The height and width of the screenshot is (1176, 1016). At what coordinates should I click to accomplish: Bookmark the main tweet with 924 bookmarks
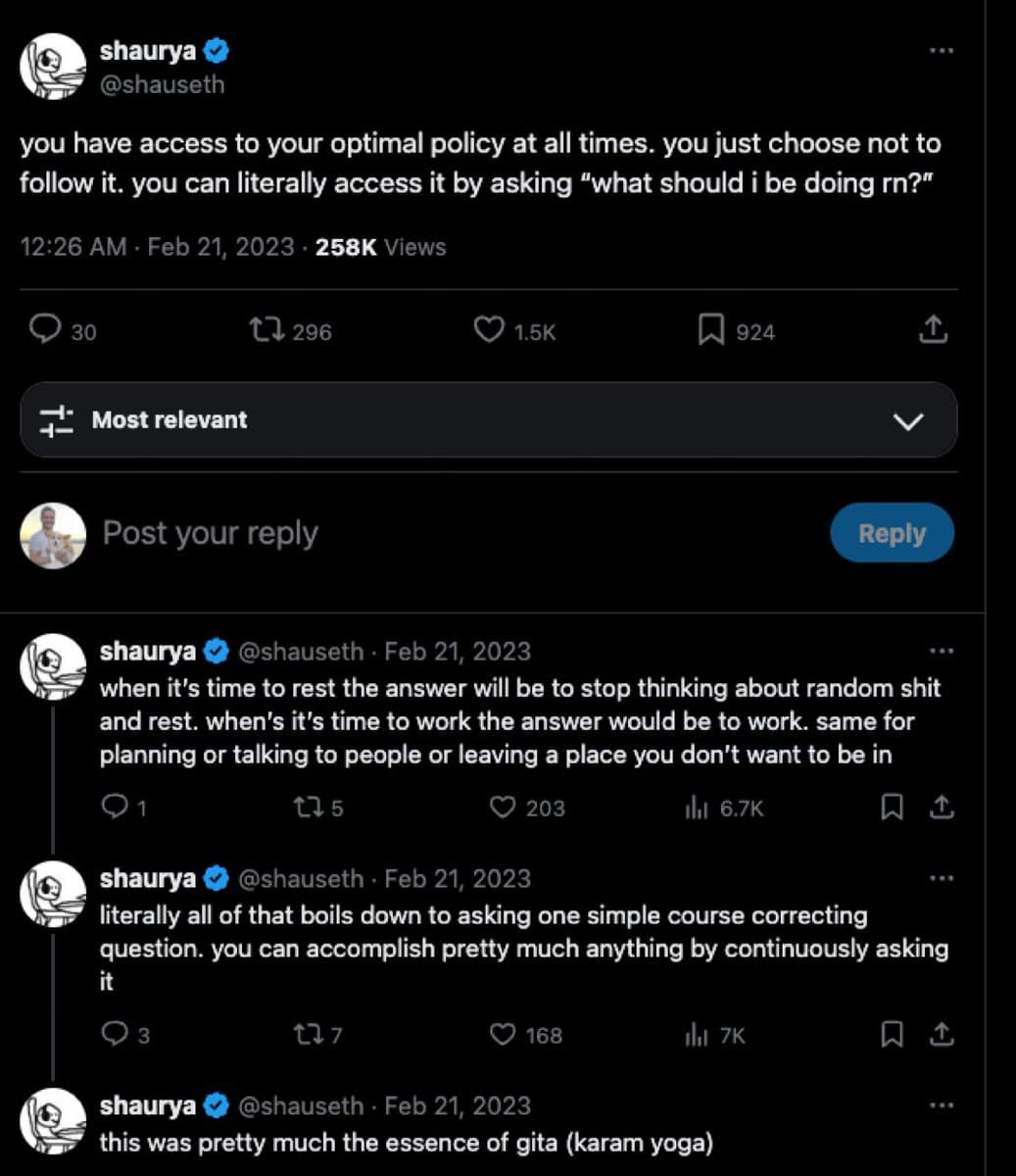pos(710,330)
